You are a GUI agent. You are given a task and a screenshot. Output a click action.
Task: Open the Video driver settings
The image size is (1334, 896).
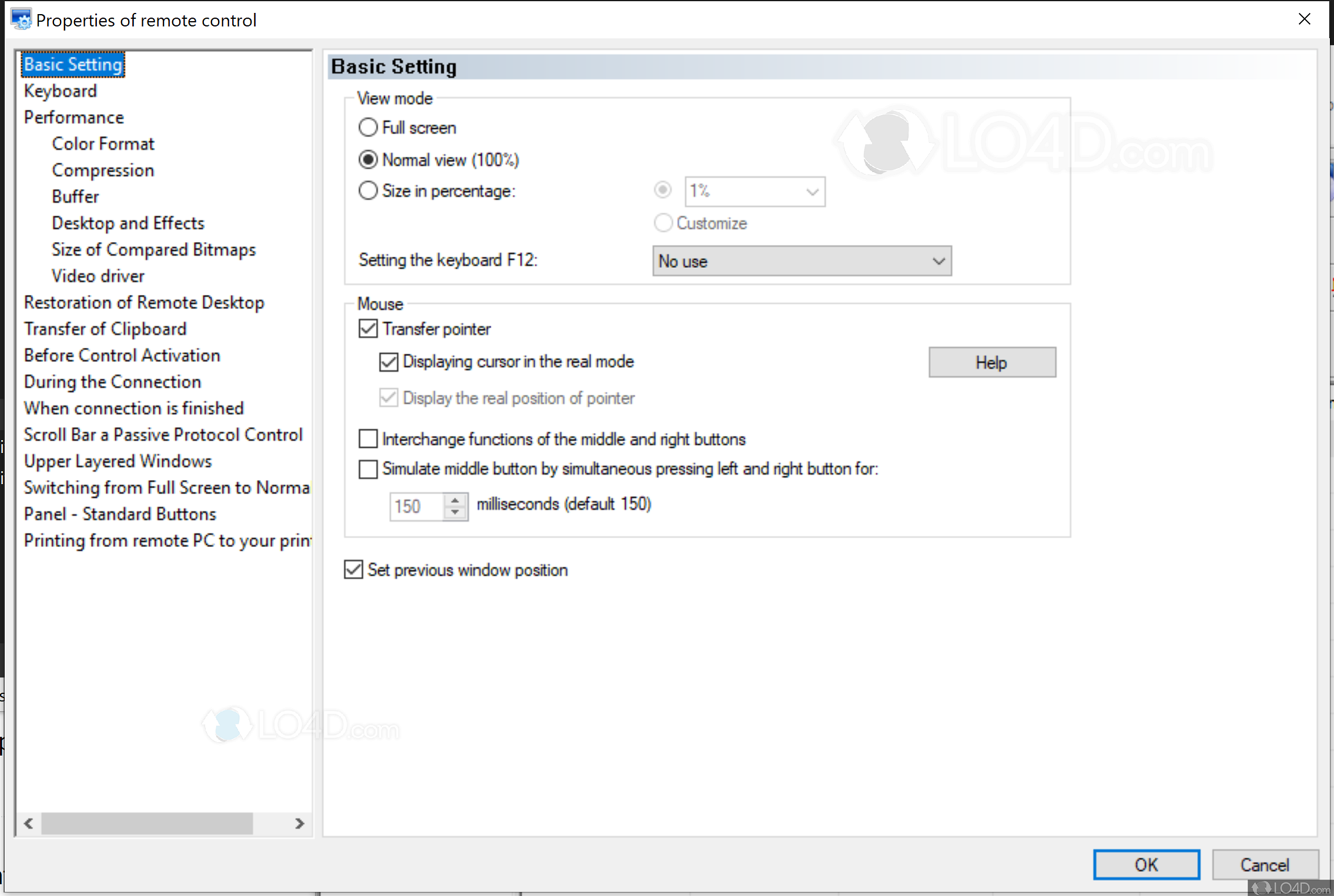pos(98,276)
